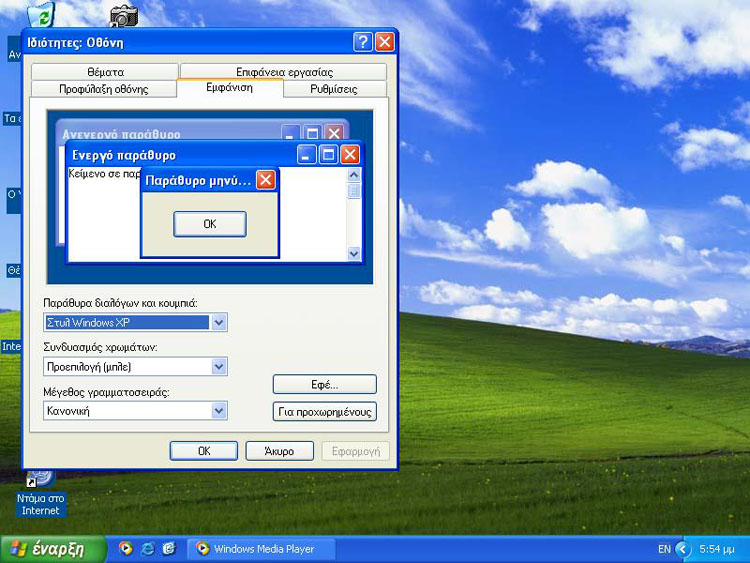
Task: Click the preview message box OK button
Action: coord(210,224)
